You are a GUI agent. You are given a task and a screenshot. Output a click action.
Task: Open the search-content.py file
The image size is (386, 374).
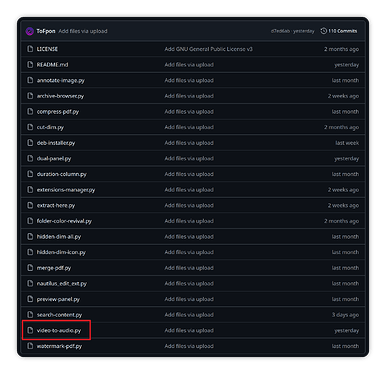(x=59, y=315)
